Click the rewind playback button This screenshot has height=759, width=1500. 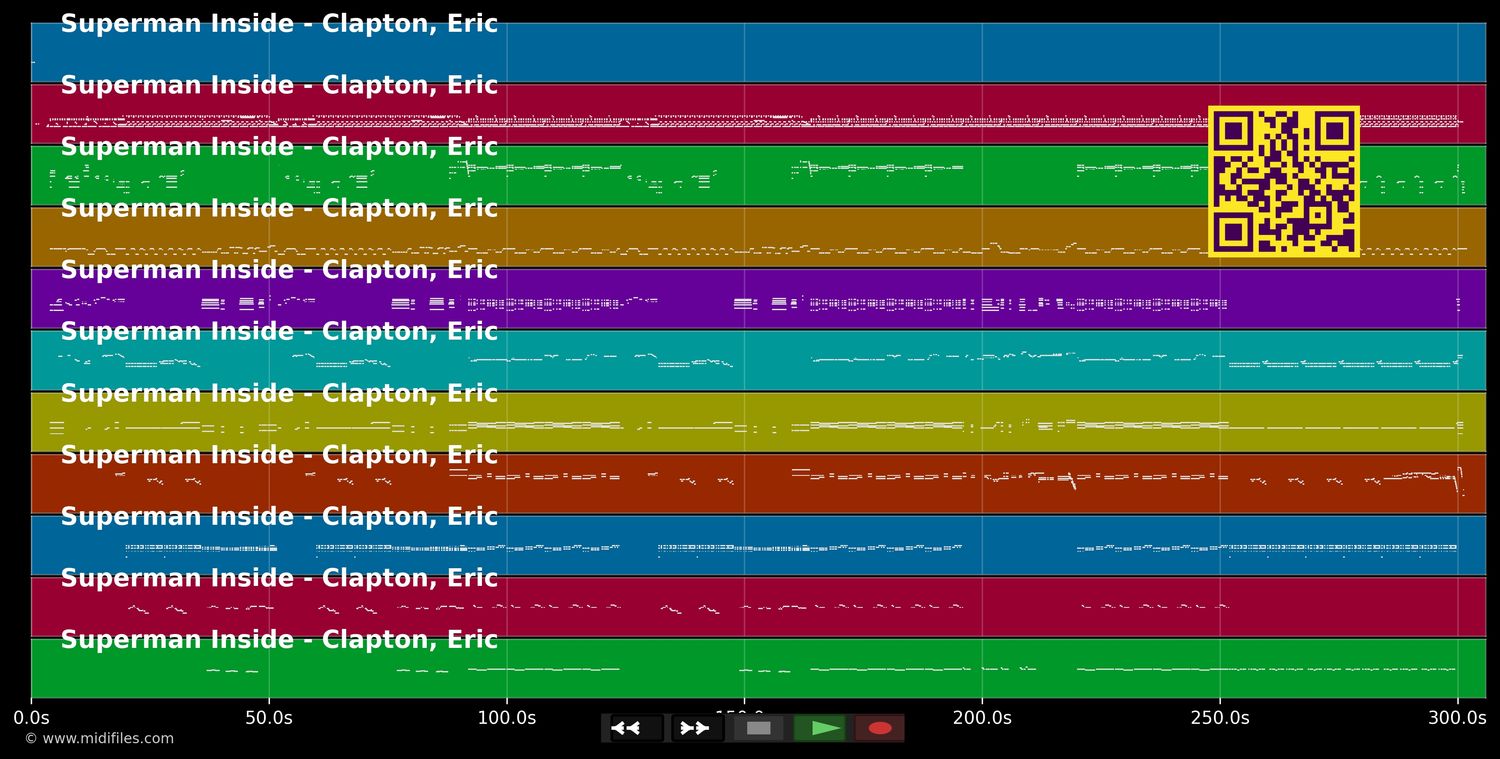pyautogui.click(x=637, y=728)
